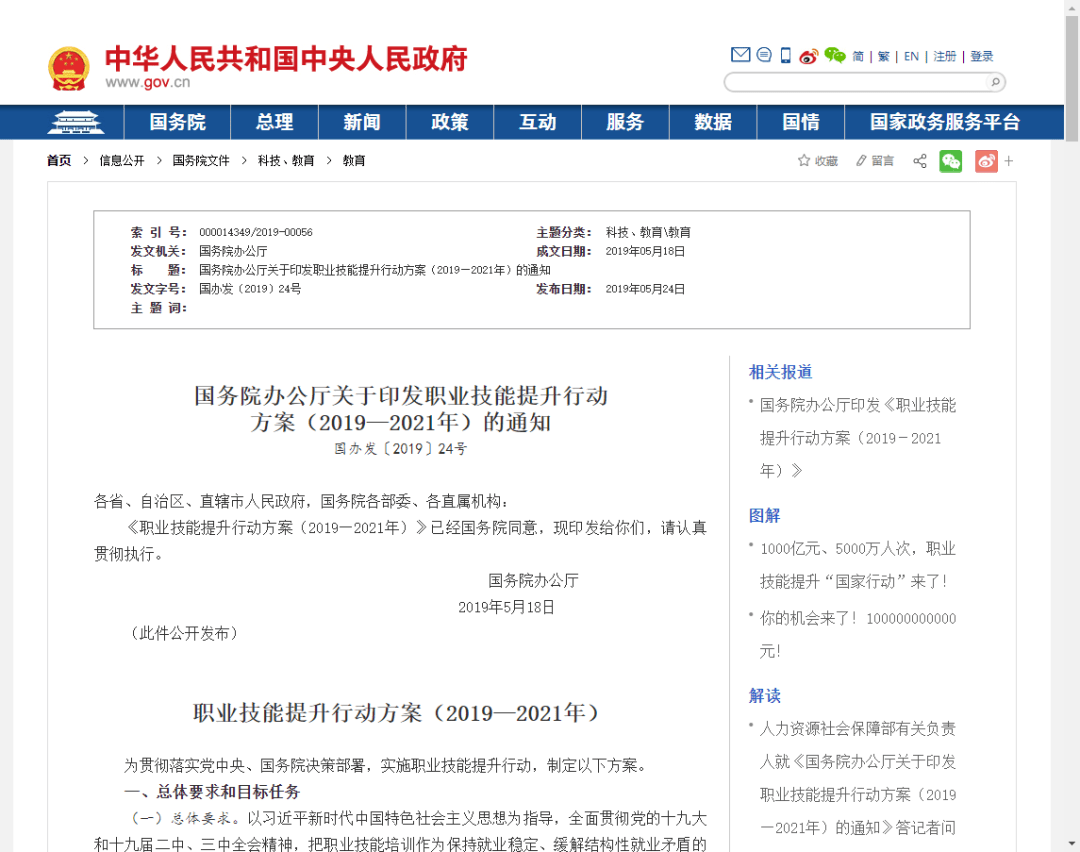
Task: Click the 注册 link
Action: pos(945,56)
